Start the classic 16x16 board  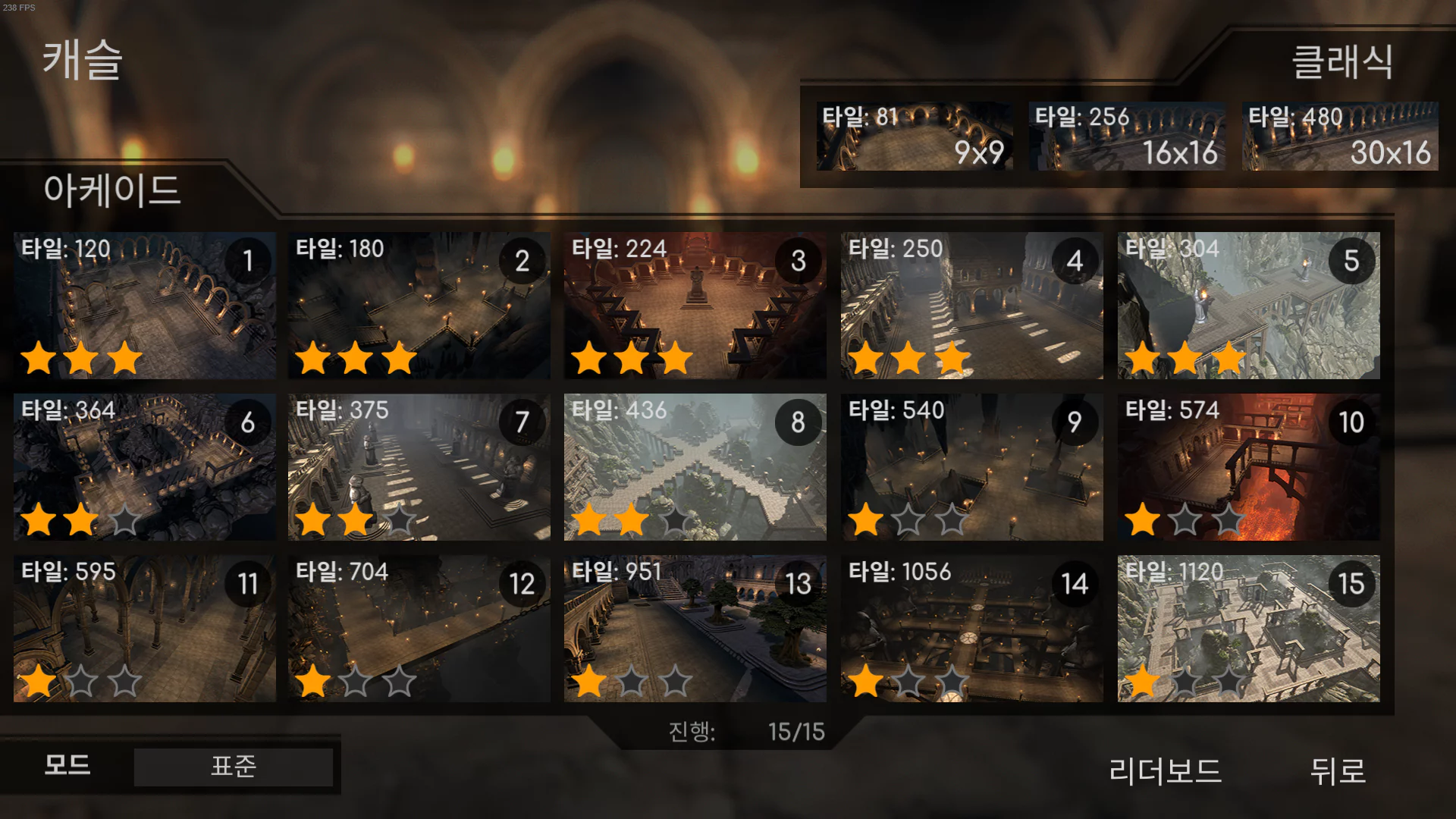pyautogui.click(x=1127, y=136)
